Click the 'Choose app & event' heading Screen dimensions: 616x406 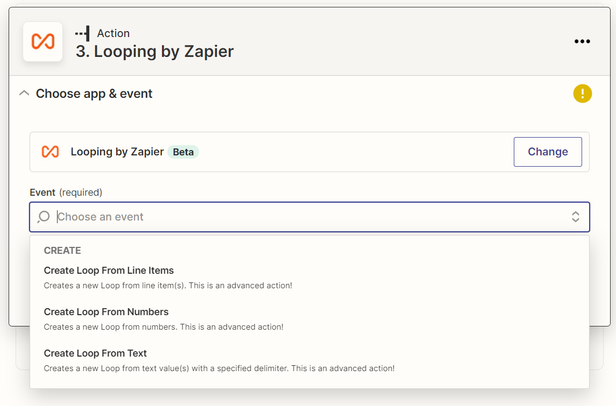pos(94,93)
